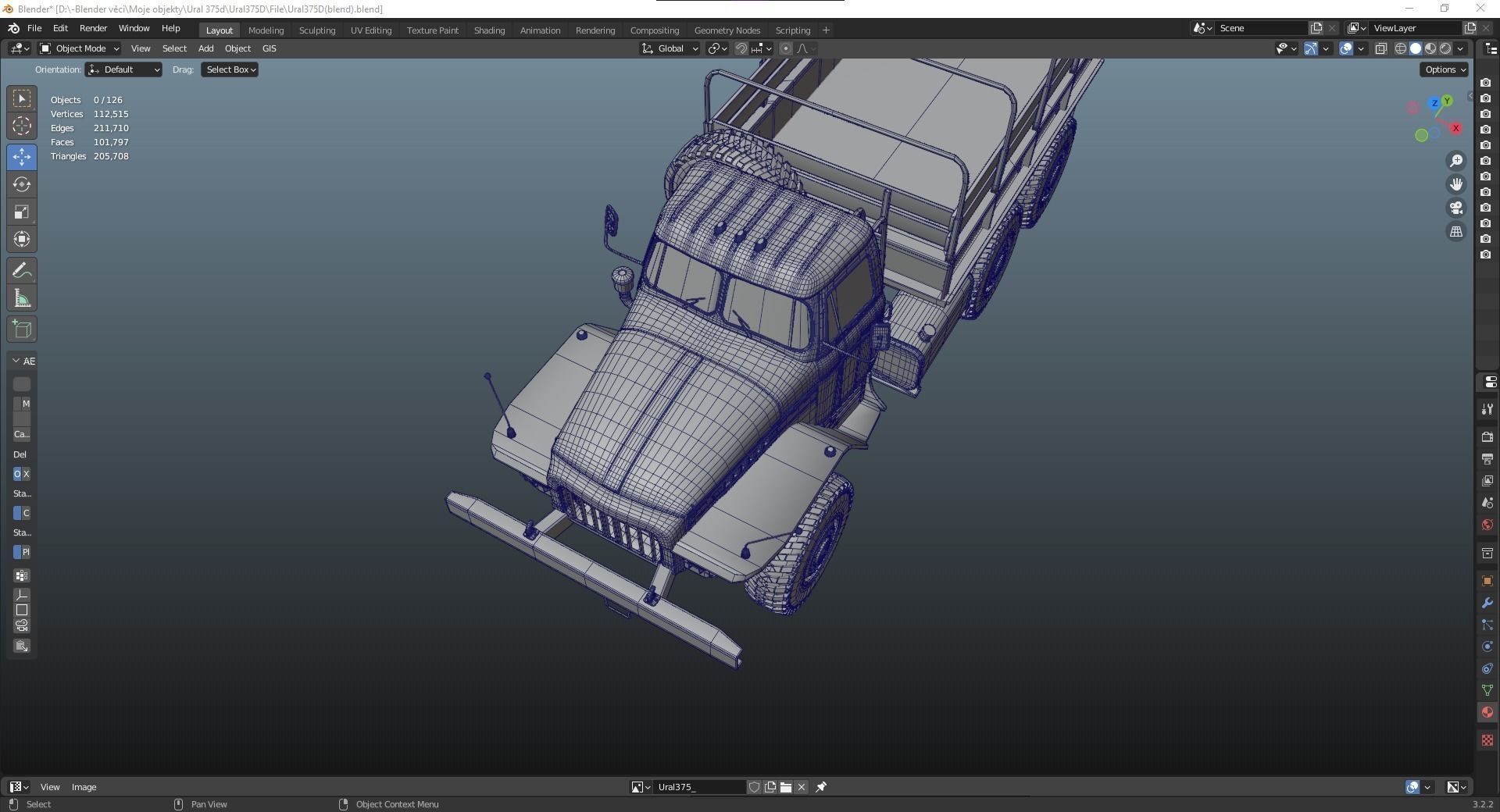Viewport: 1500px width, 812px height.
Task: Click the zoom magnifier viewport button
Action: (1456, 161)
